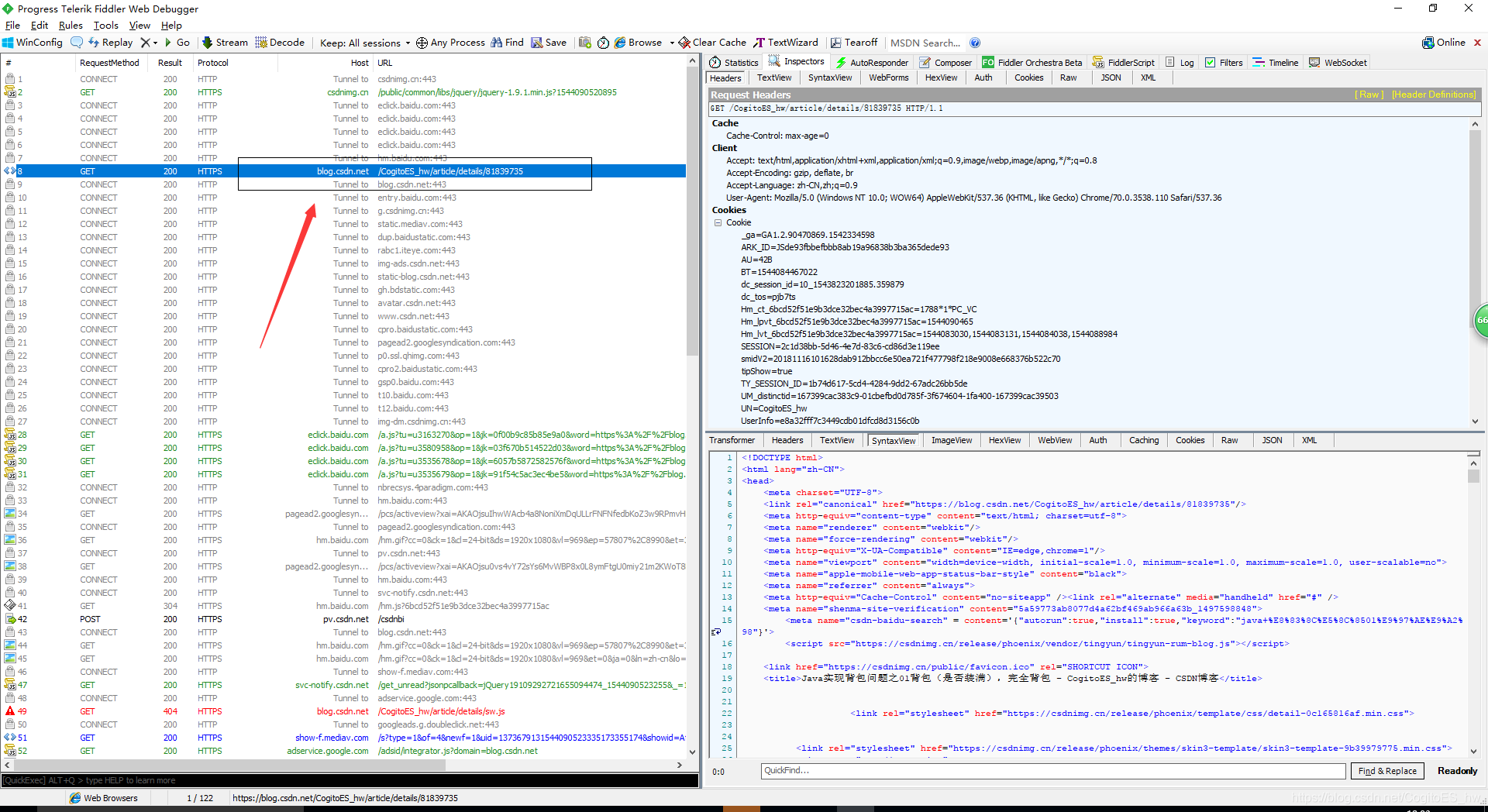1488x812 pixels.
Task: Open the Remove sessions dropdown arrow
Action: tap(156, 43)
